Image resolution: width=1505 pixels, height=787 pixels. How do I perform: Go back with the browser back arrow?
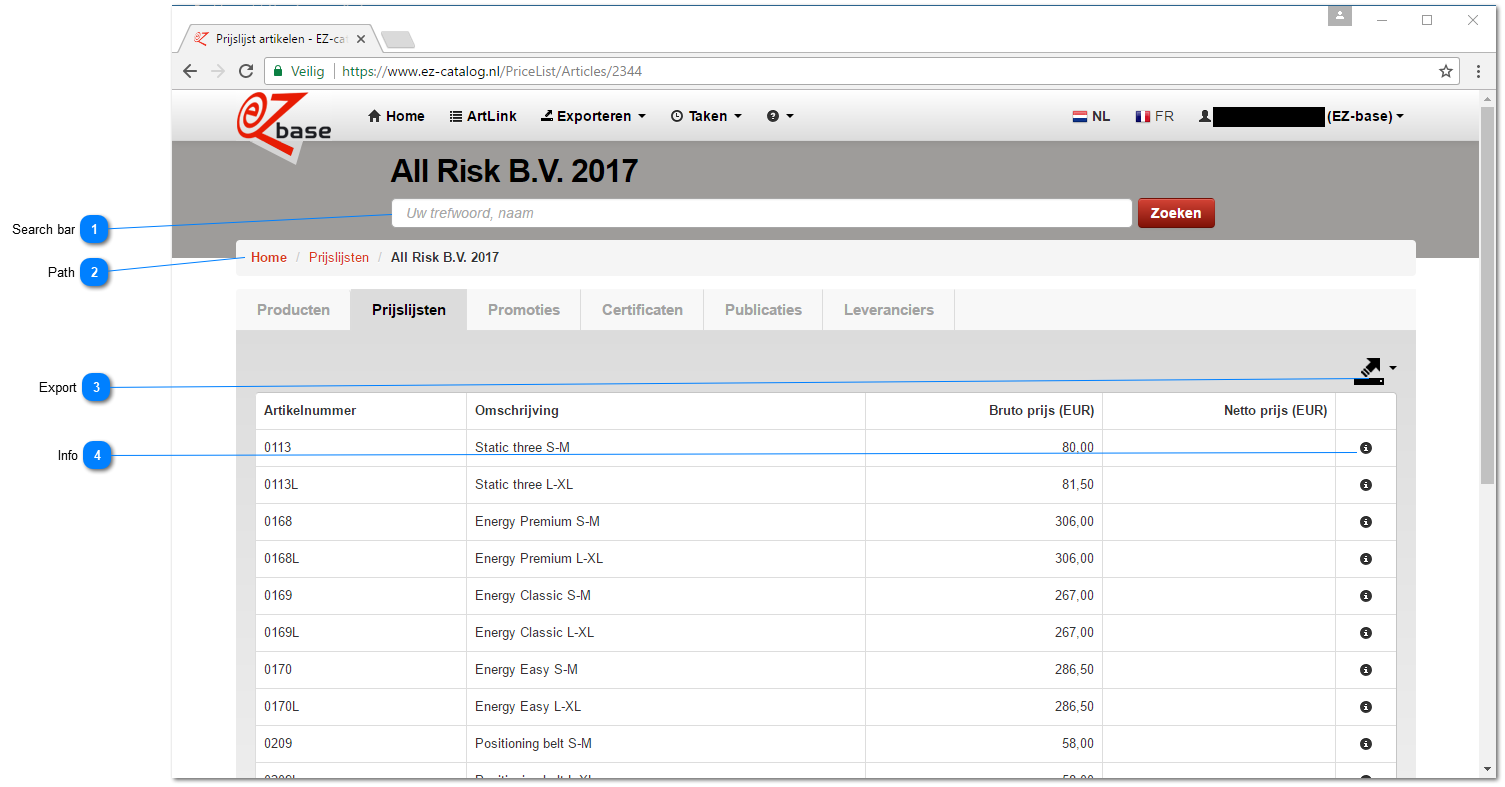[190, 71]
